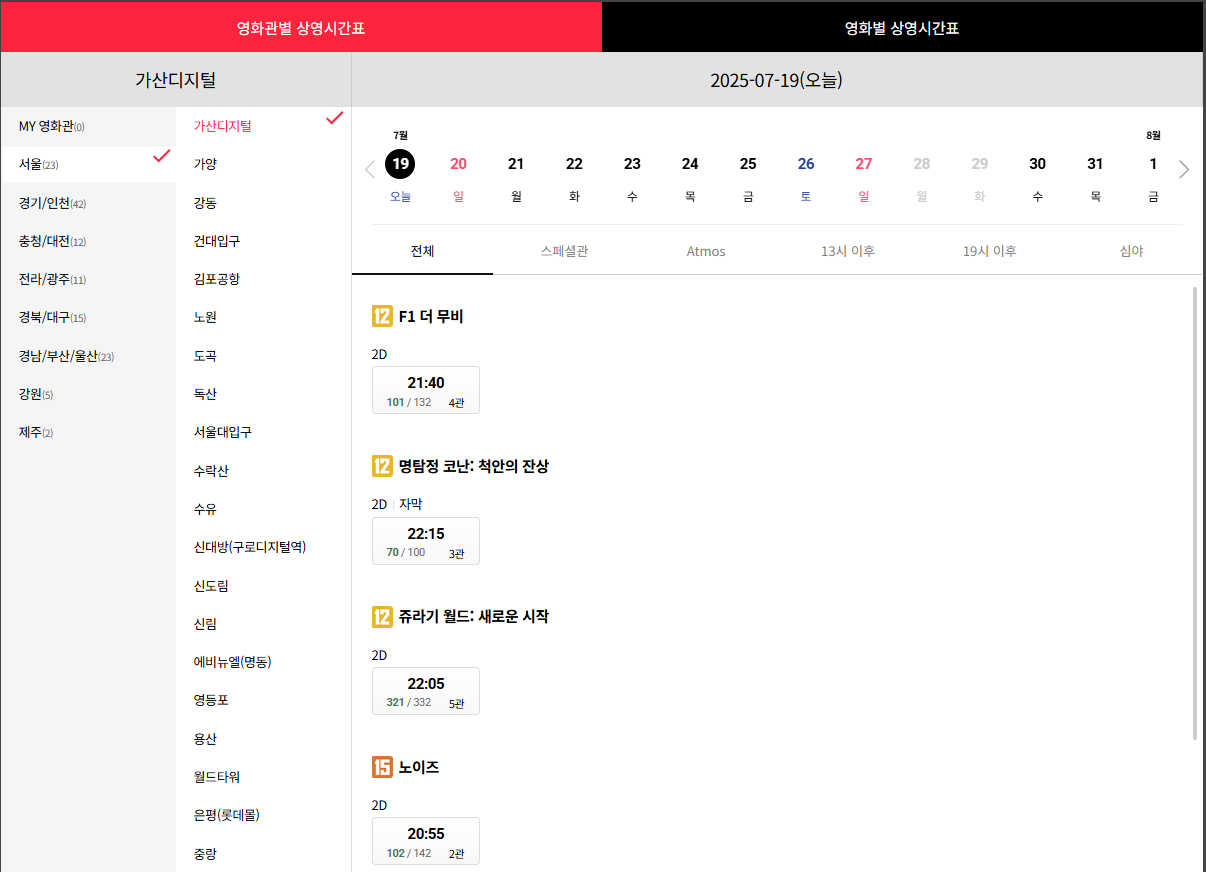Click the next dates arrow

coord(1185,169)
